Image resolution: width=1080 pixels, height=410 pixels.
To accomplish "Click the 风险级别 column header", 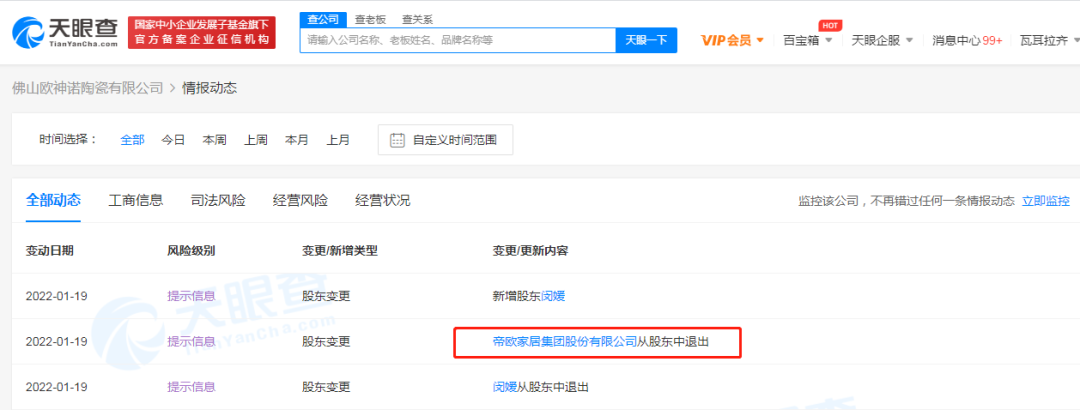I will tap(191, 250).
